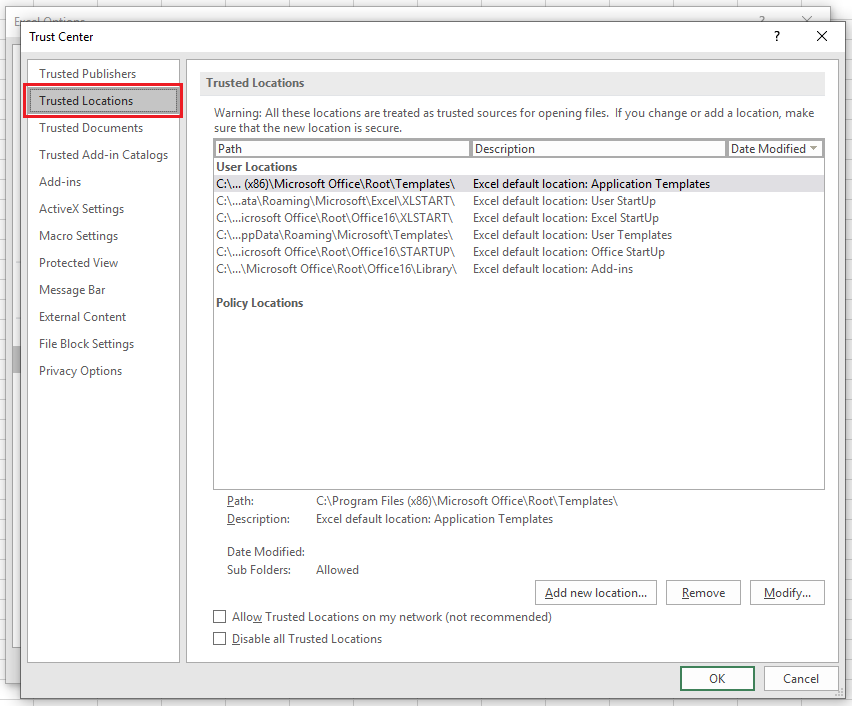Click 'Excel default location: Office StartUp' description

[568, 252]
